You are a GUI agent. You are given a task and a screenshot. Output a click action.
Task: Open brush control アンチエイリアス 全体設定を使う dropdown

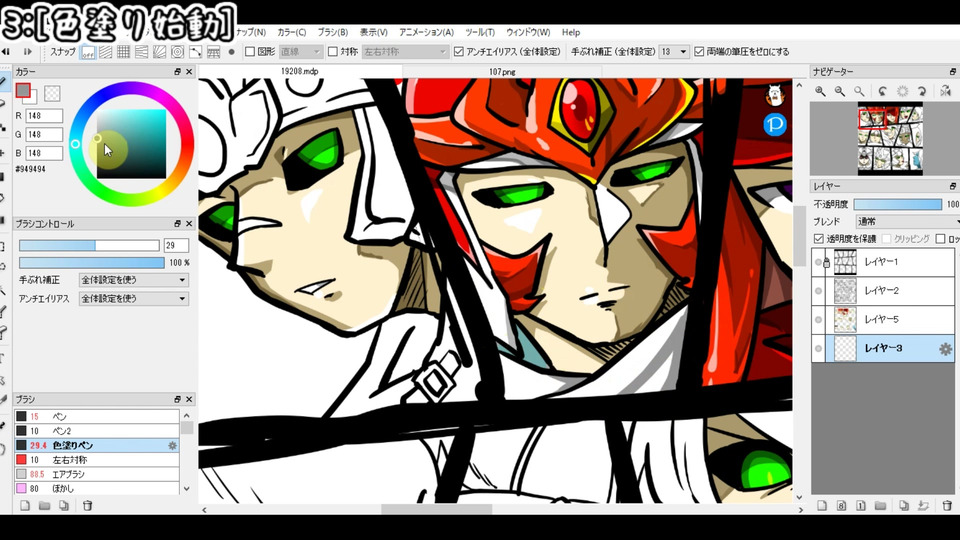133,299
